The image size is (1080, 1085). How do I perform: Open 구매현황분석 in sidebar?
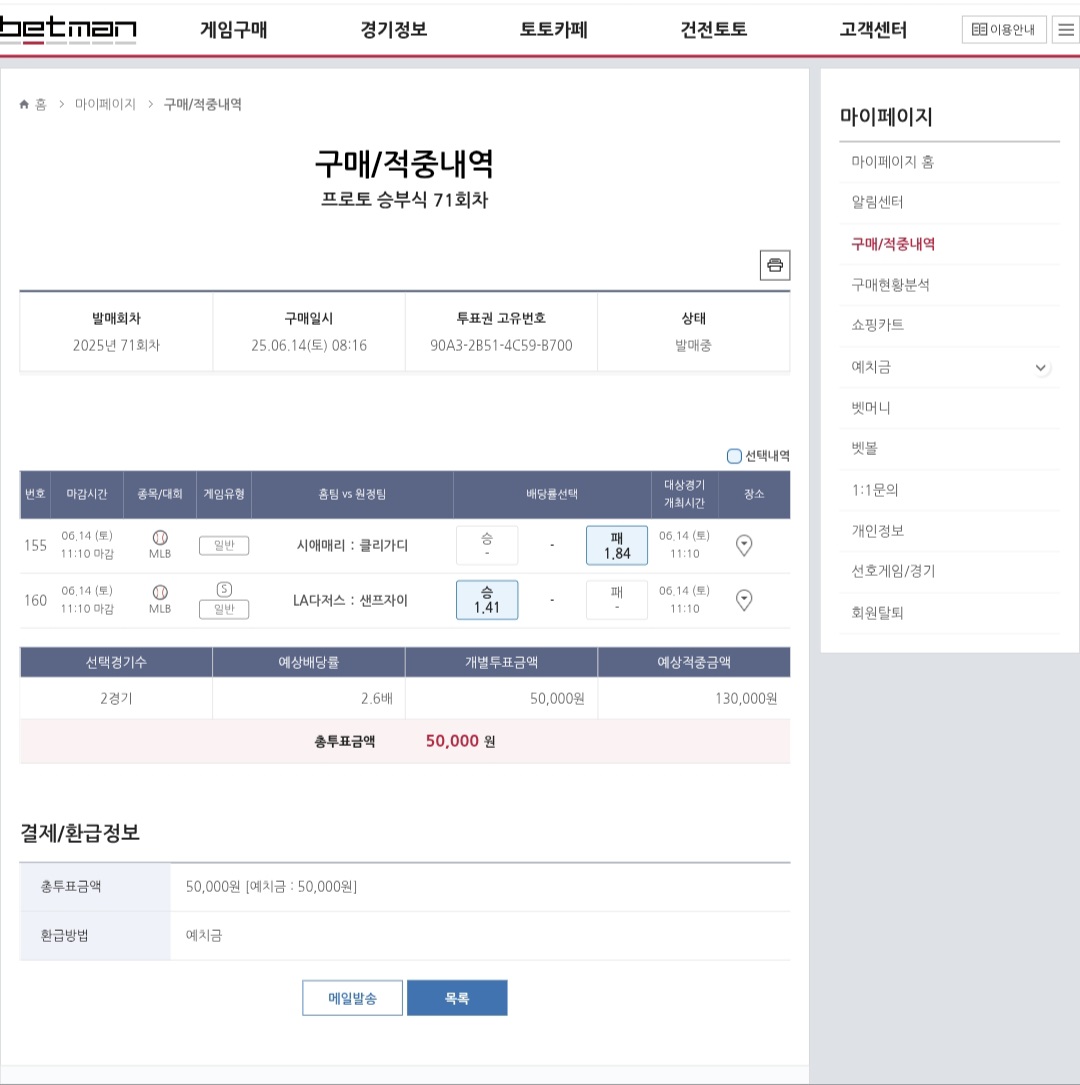(890, 285)
